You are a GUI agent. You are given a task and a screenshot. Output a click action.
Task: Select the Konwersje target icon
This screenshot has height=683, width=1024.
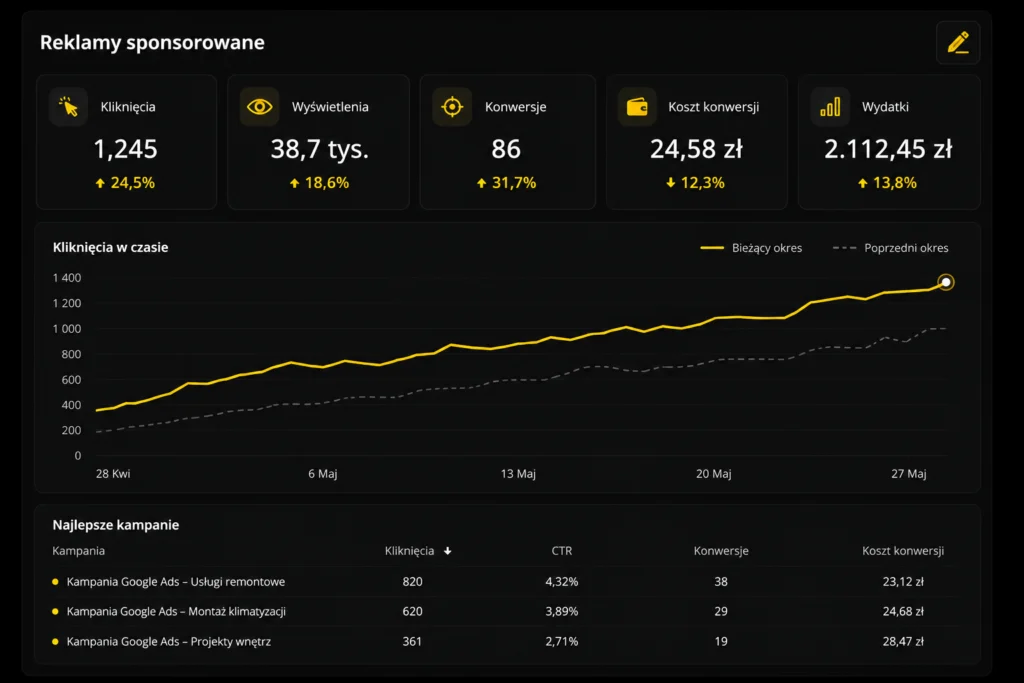click(x=452, y=106)
